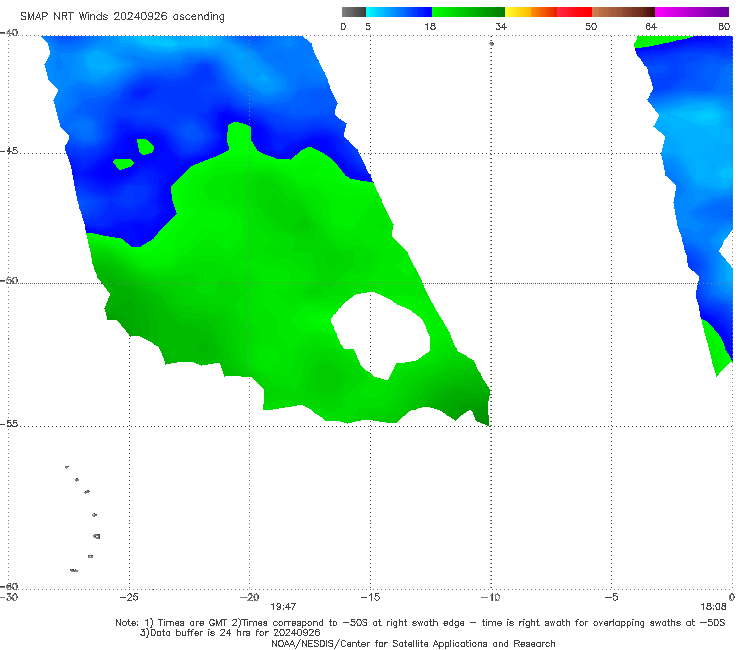740x650 pixels.
Task: Click the NOAA/NESDIS Center for Satellite Applications credit
Action: click(413, 643)
